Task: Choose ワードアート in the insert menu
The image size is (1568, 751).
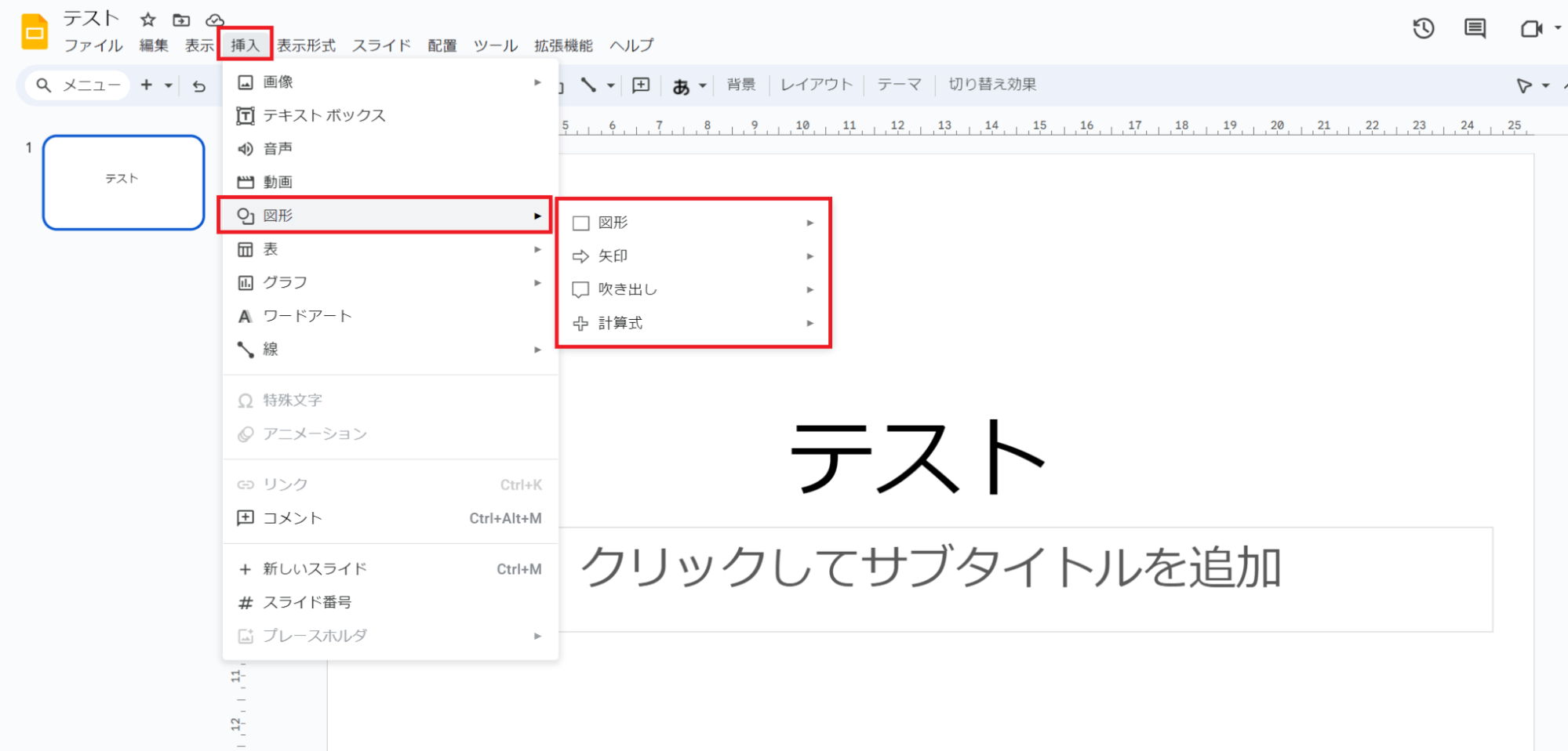Action: tap(307, 316)
